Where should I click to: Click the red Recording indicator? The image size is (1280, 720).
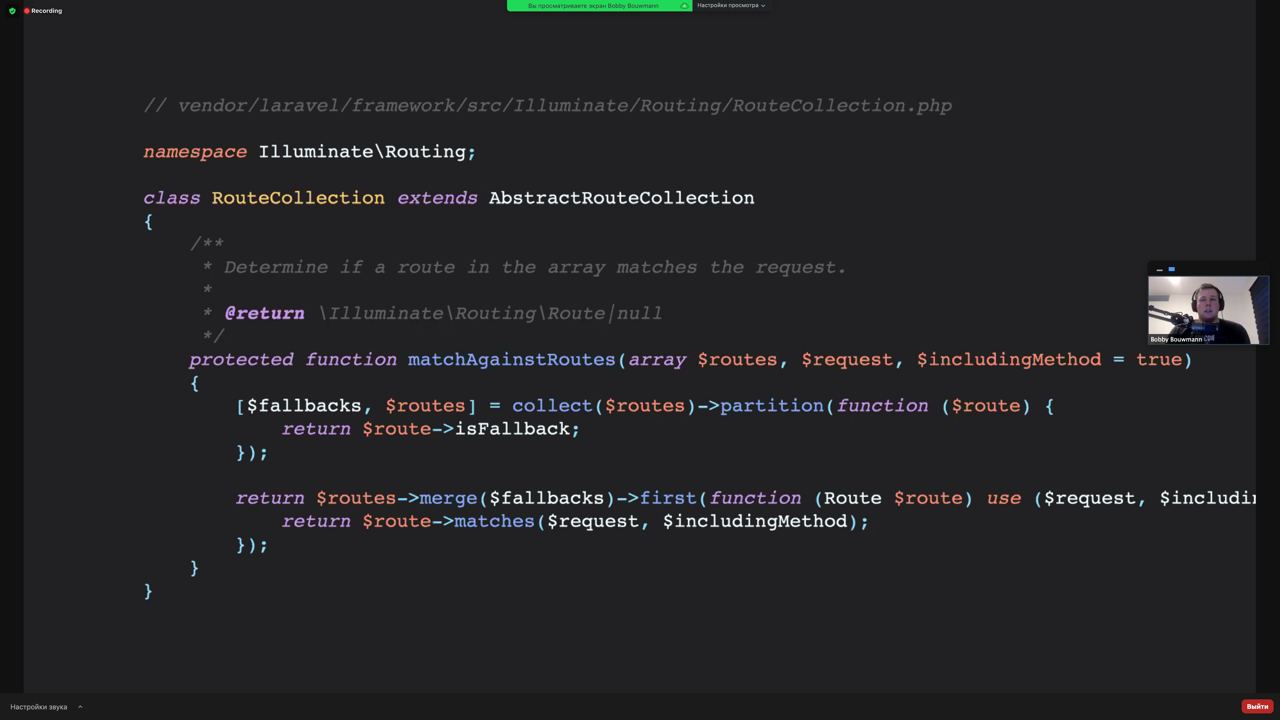(x=43, y=10)
